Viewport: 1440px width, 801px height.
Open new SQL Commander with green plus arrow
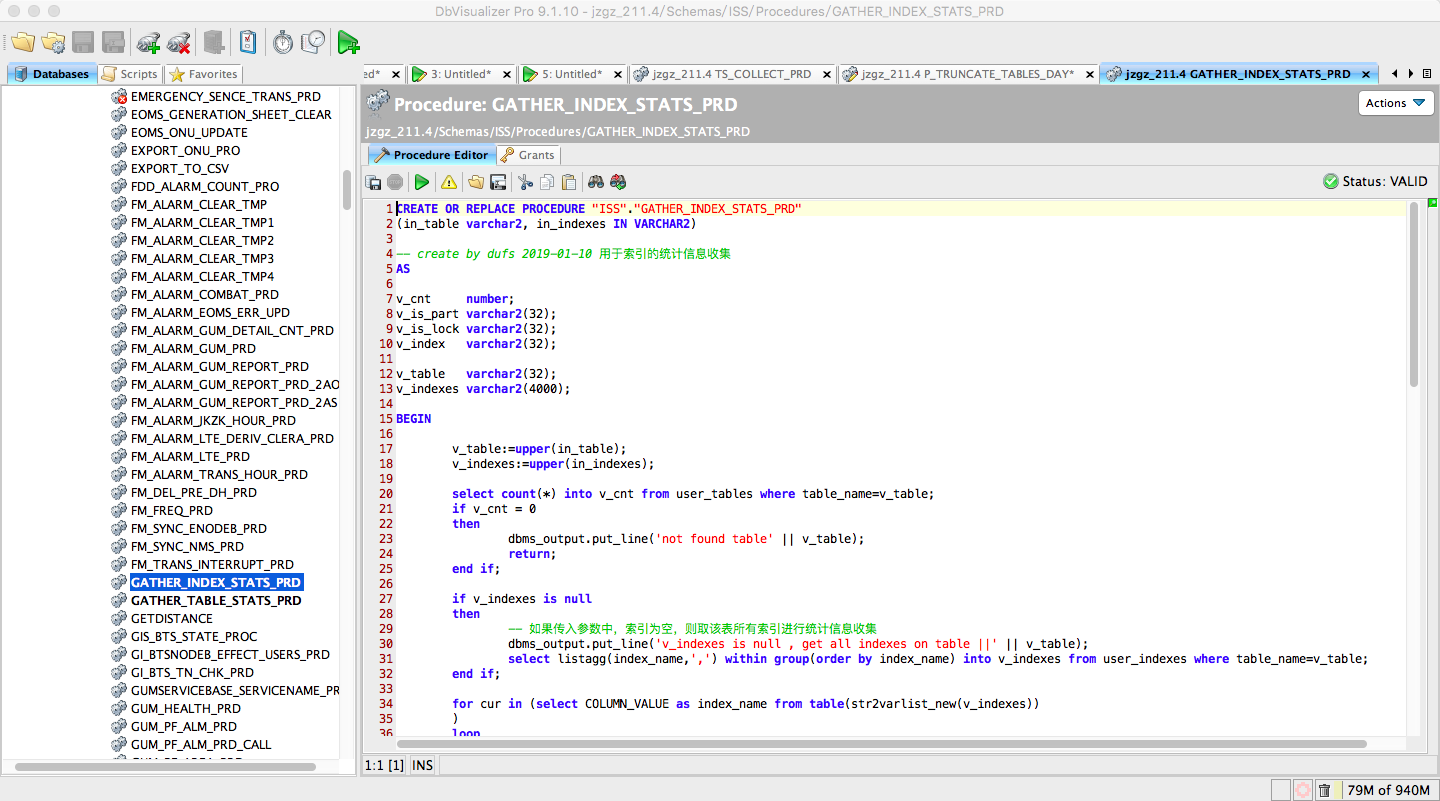point(348,42)
